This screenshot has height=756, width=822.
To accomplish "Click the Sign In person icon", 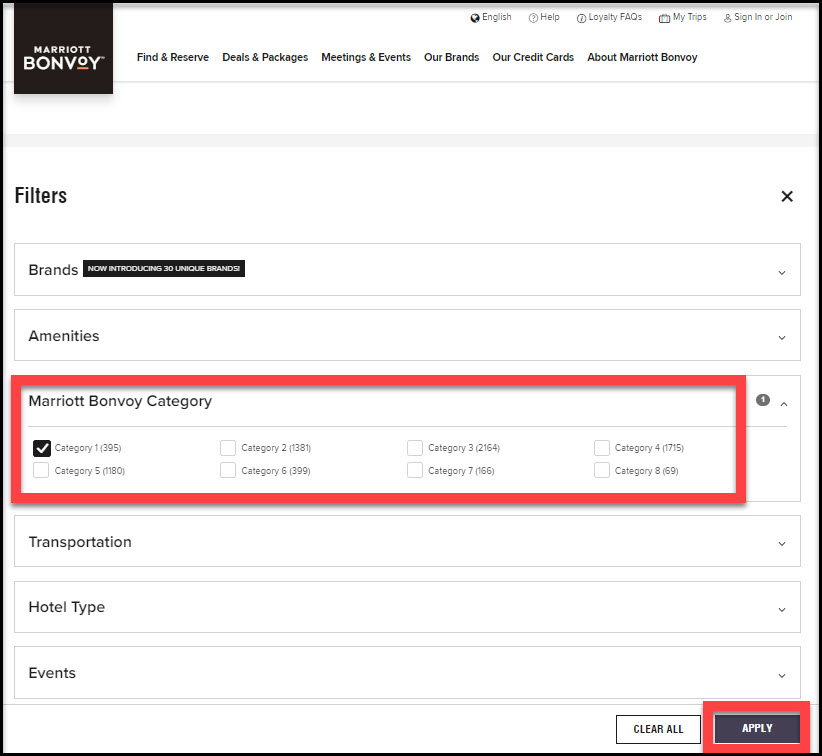I will coord(728,18).
